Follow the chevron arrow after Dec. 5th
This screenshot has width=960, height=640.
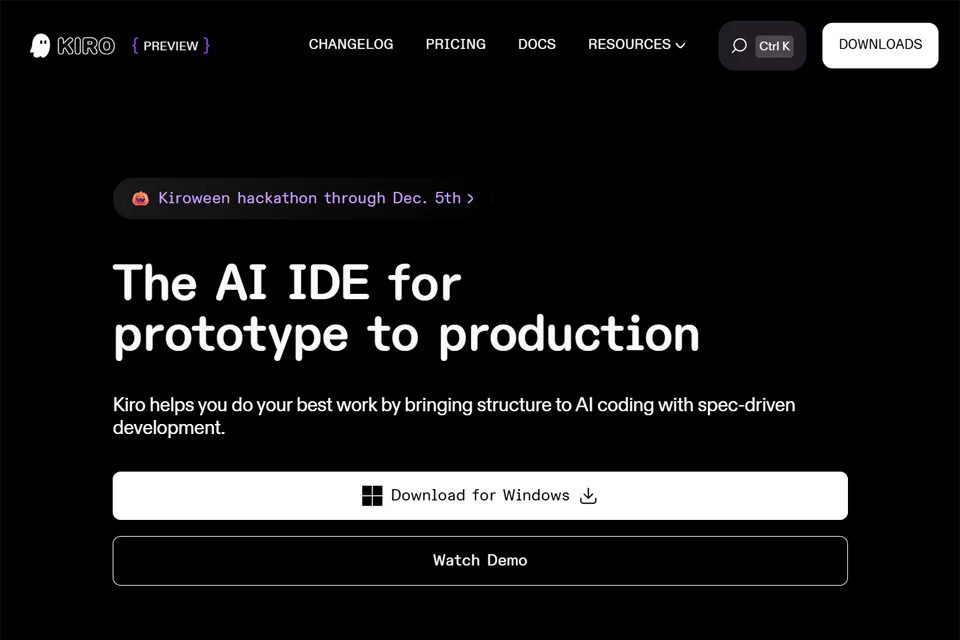tap(470, 198)
